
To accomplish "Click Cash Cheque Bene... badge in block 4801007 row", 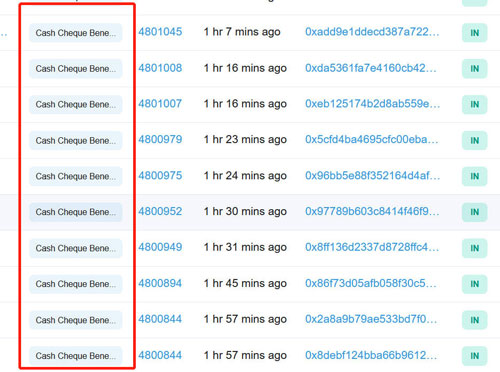I will (x=76, y=105).
